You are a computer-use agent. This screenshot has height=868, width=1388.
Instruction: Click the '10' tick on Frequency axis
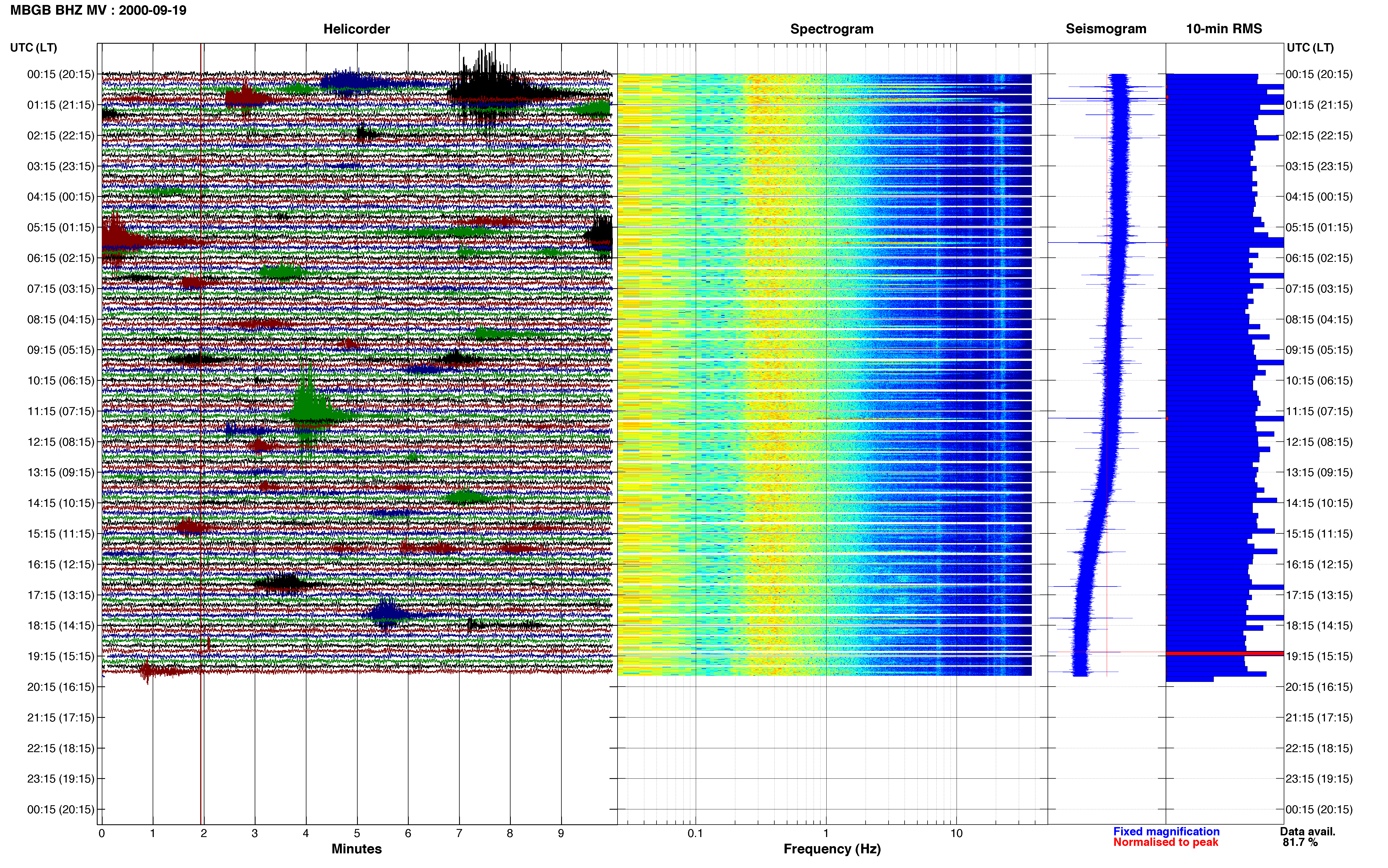click(956, 833)
